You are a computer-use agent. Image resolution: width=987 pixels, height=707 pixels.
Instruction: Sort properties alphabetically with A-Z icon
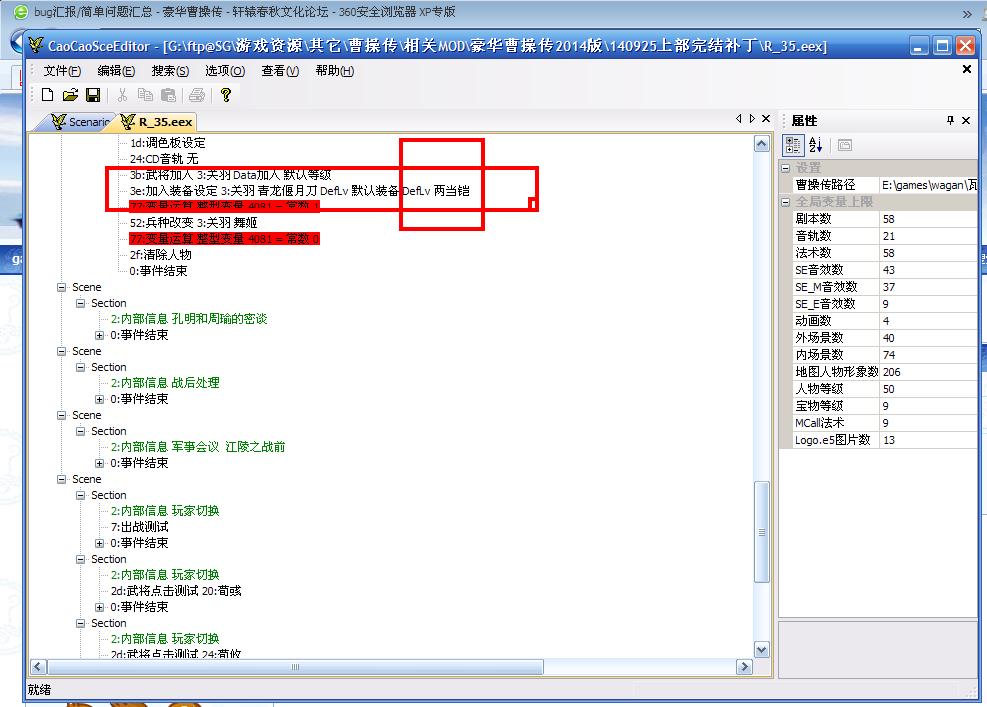(x=816, y=145)
